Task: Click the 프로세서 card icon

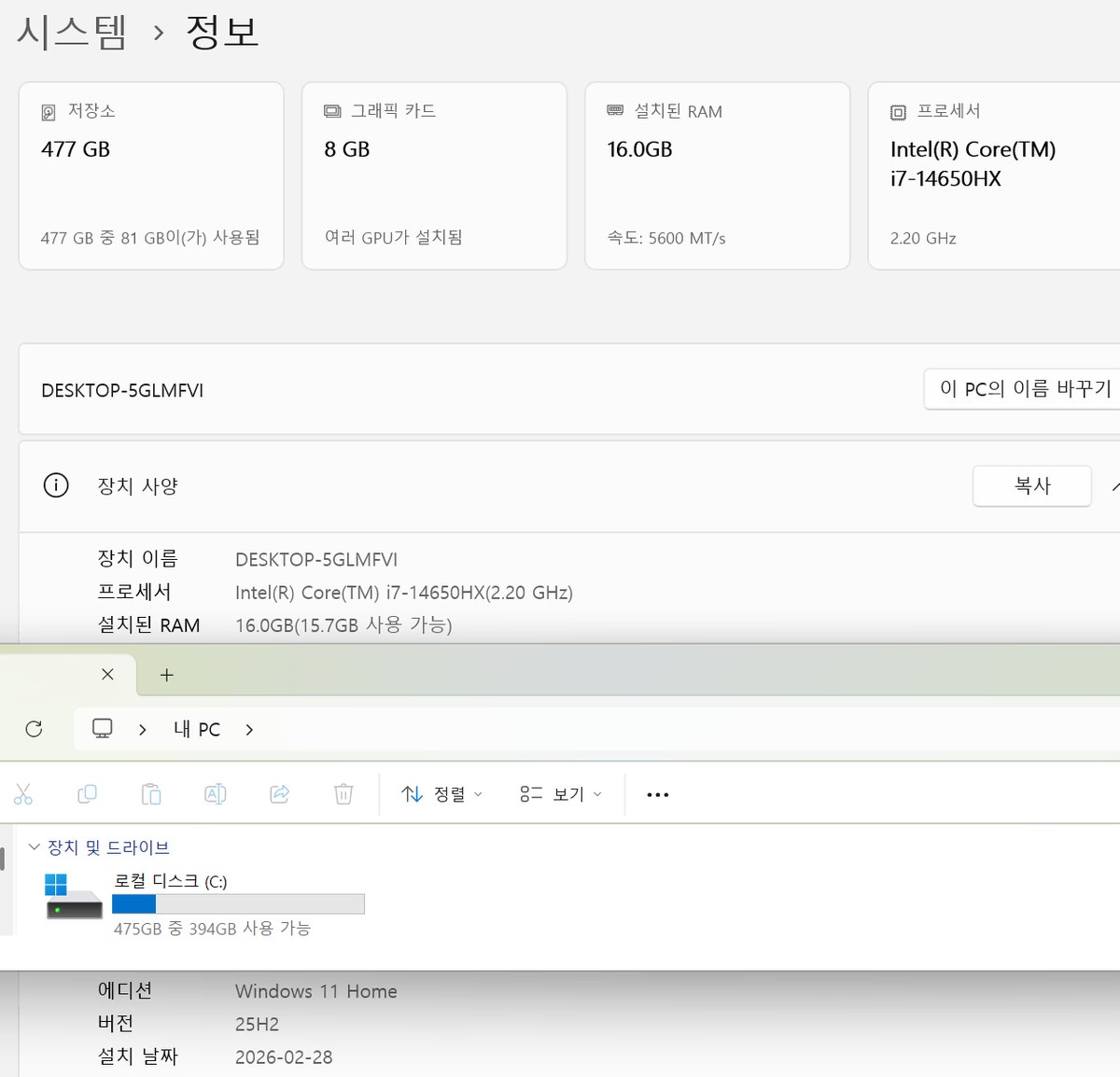Action: [897, 111]
